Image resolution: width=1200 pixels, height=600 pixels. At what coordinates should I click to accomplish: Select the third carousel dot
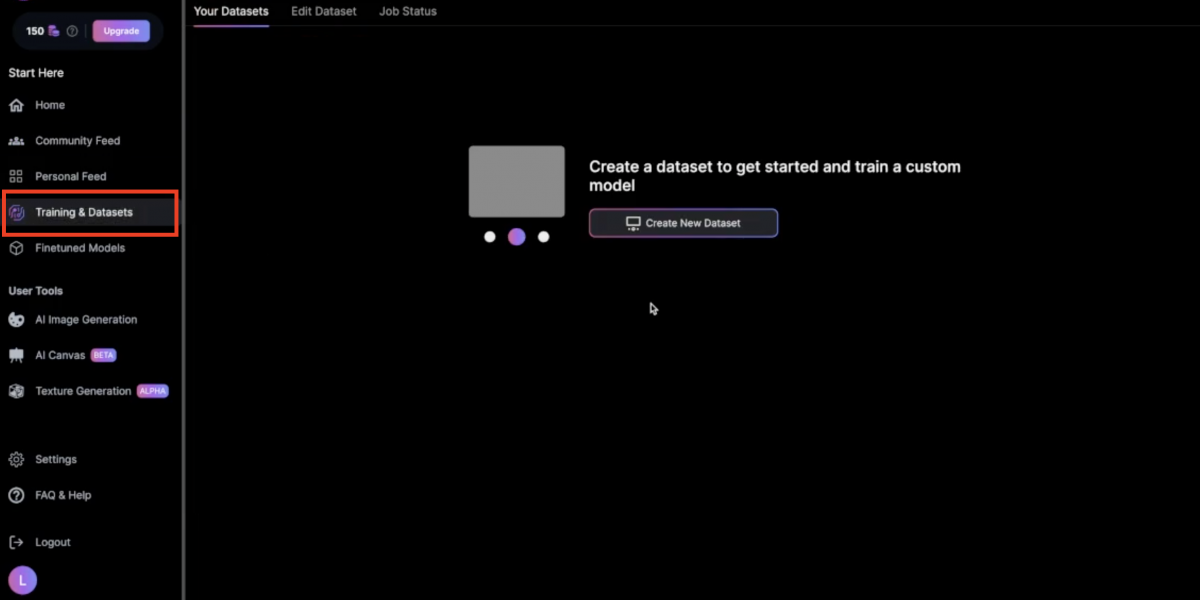pos(544,237)
